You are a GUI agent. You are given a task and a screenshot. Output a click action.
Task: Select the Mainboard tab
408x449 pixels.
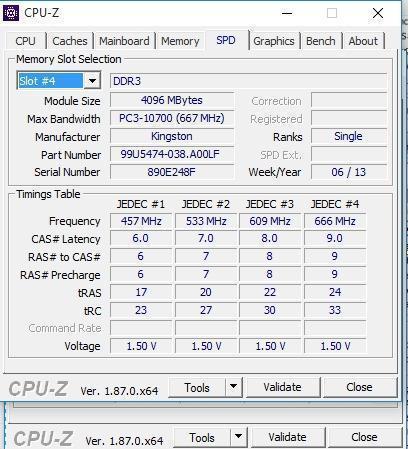[x=124, y=41]
